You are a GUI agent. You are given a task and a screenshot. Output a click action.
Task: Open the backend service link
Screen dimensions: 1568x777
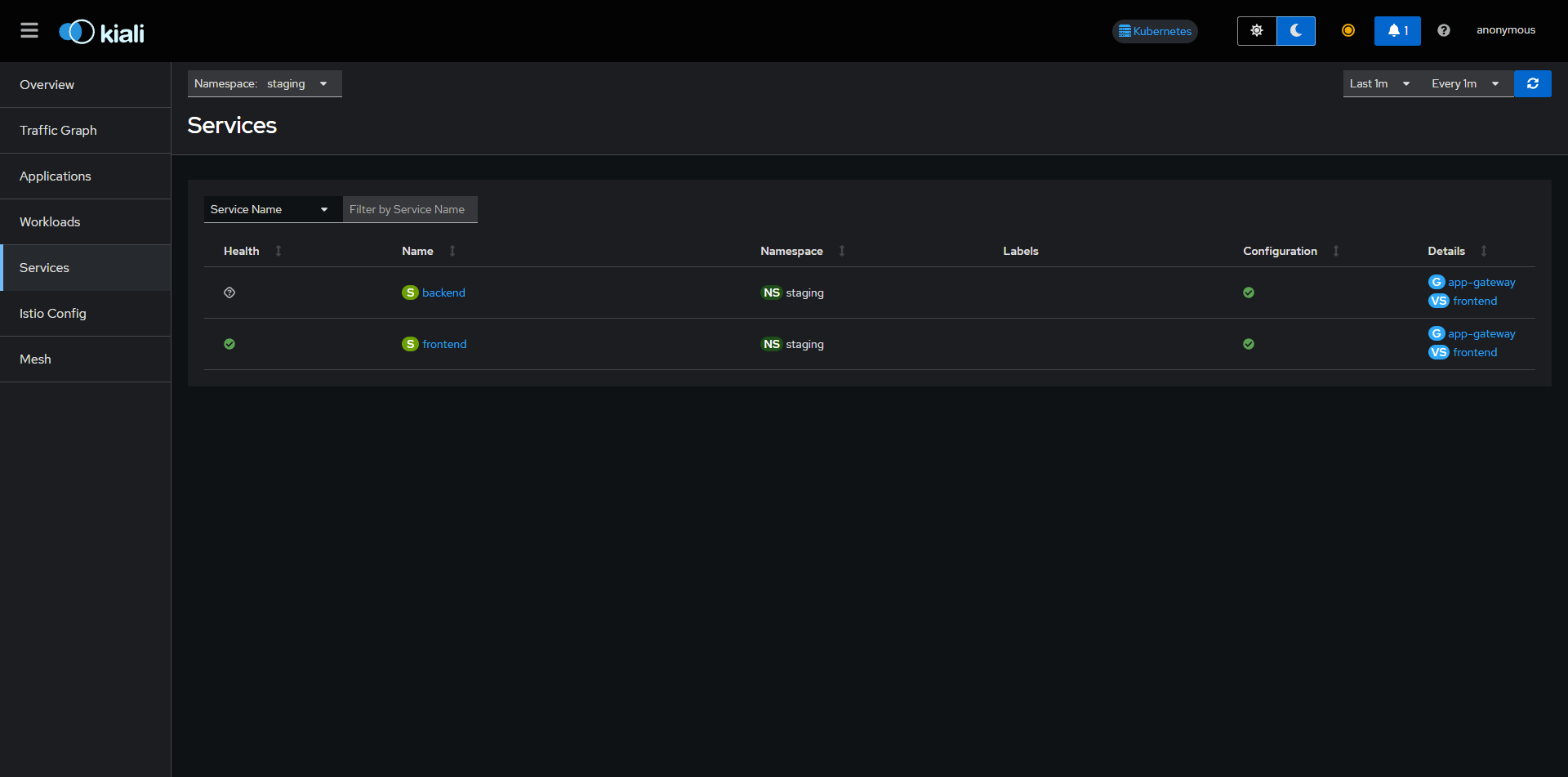(443, 292)
